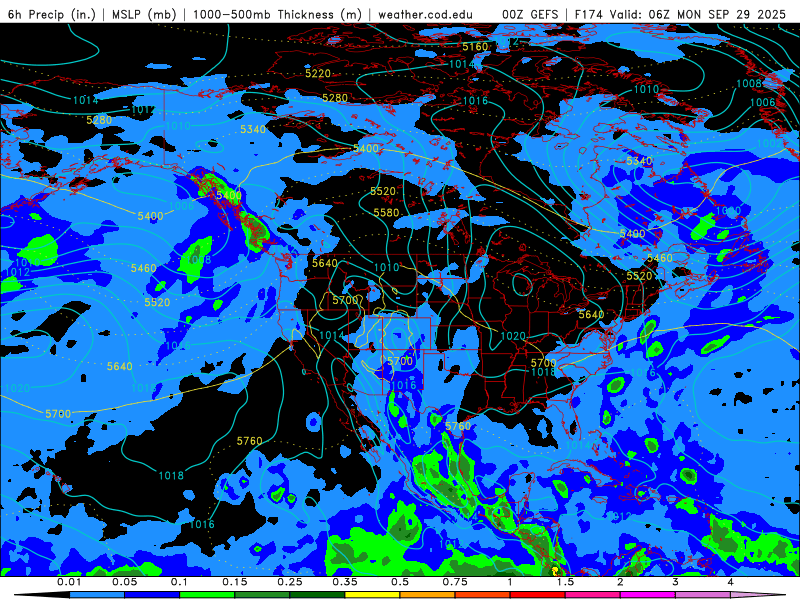Select the yellow 0.35–0.5 legend swatch
This screenshot has height=600, width=800.
pyautogui.click(x=372, y=595)
